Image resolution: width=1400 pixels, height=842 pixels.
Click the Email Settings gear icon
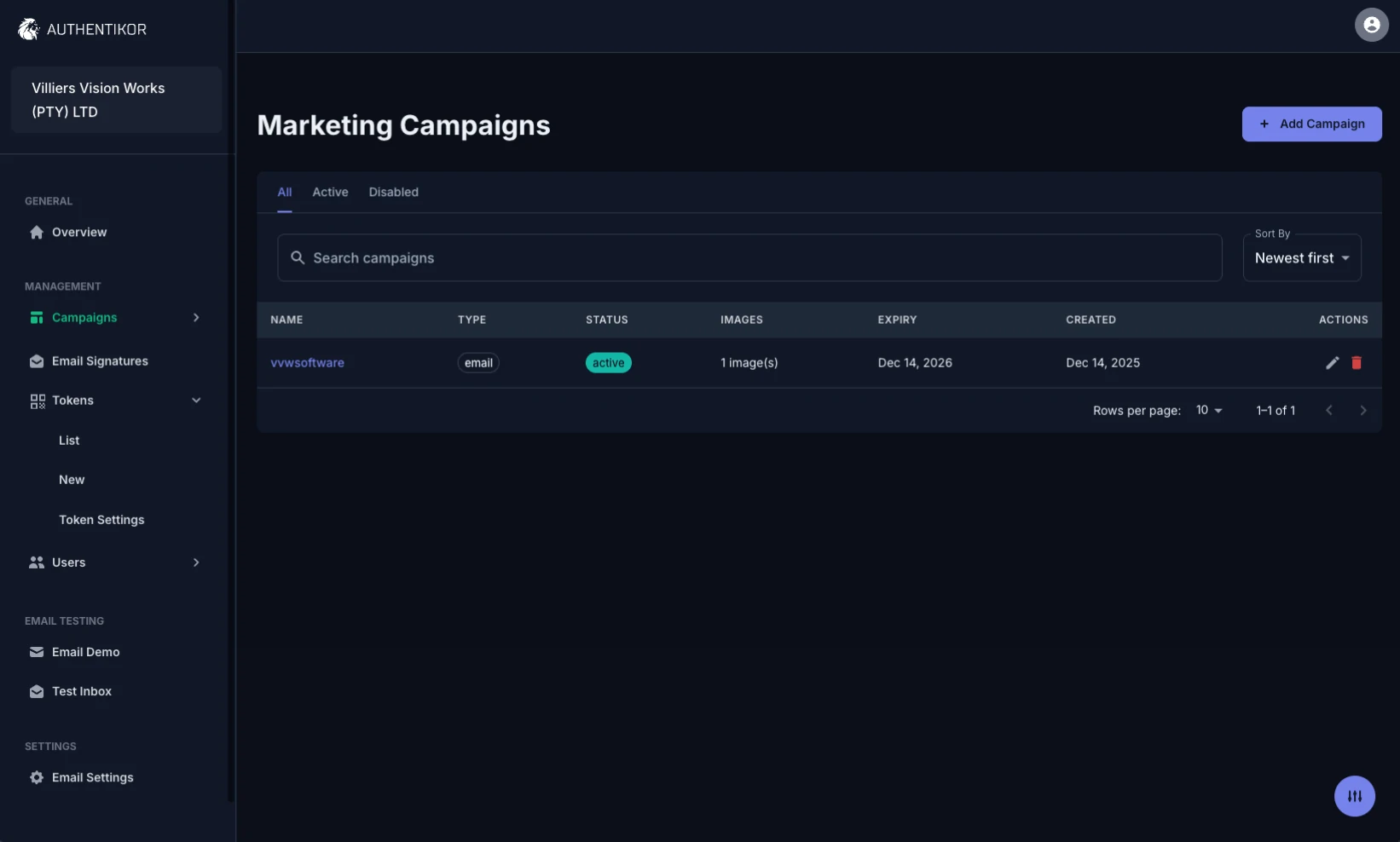click(x=36, y=777)
